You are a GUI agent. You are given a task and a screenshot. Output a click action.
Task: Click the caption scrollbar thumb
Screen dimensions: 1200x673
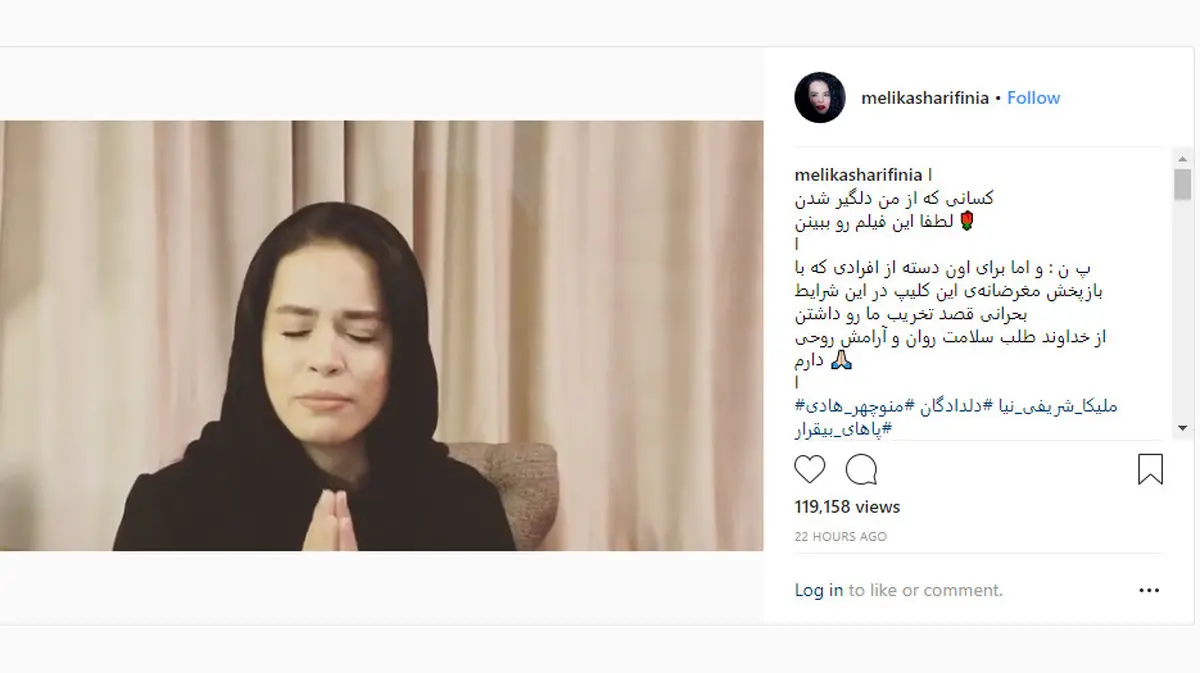[1183, 184]
